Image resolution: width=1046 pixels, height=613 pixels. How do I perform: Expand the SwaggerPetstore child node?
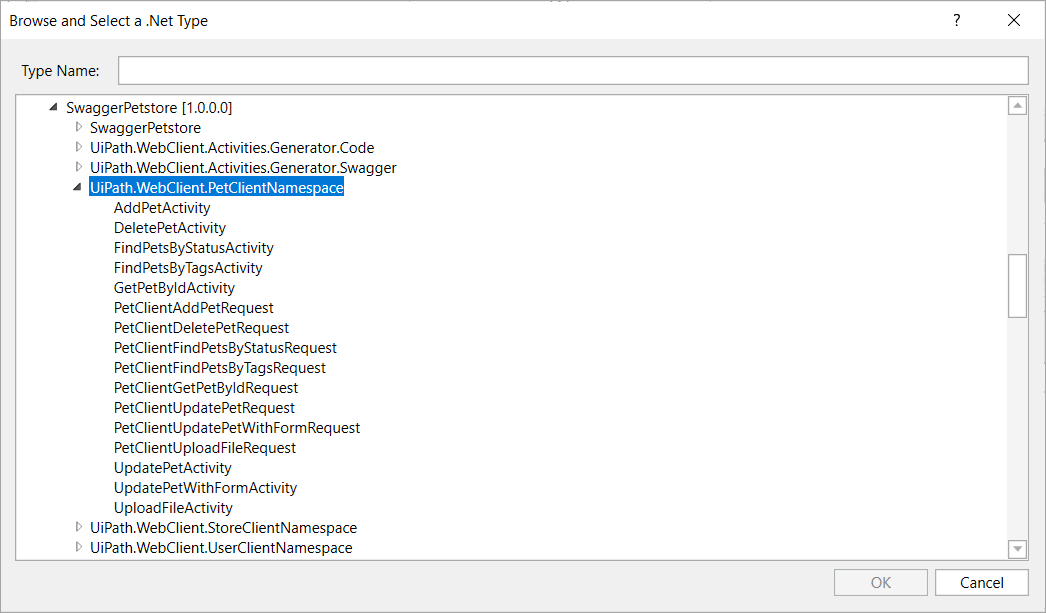pyautogui.click(x=78, y=127)
